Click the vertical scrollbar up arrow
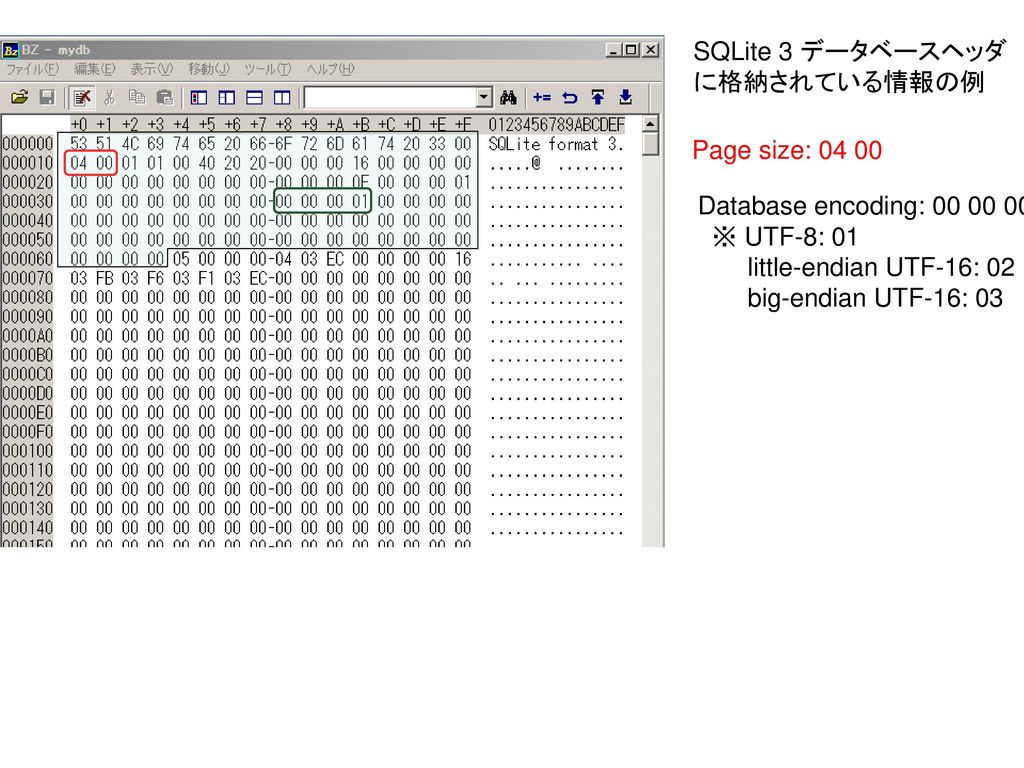Screen dimensions: 1024x768 click(x=650, y=123)
